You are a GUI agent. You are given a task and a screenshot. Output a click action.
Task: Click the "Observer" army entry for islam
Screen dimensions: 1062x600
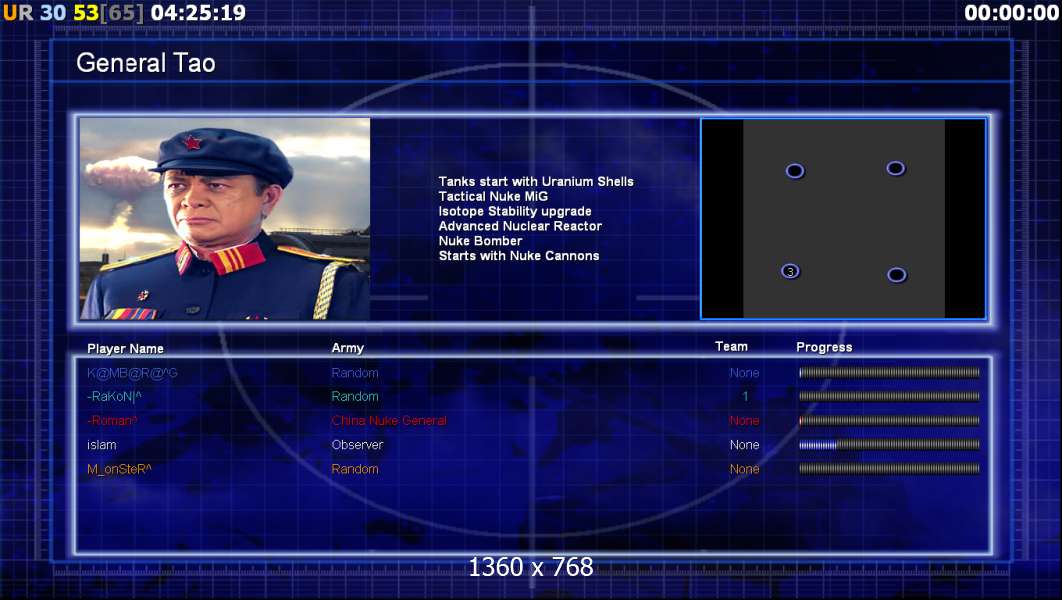pos(357,445)
